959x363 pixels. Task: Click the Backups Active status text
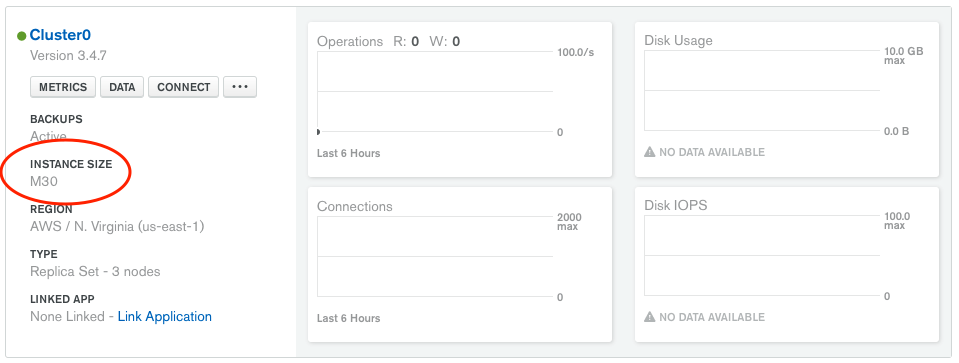point(48,136)
